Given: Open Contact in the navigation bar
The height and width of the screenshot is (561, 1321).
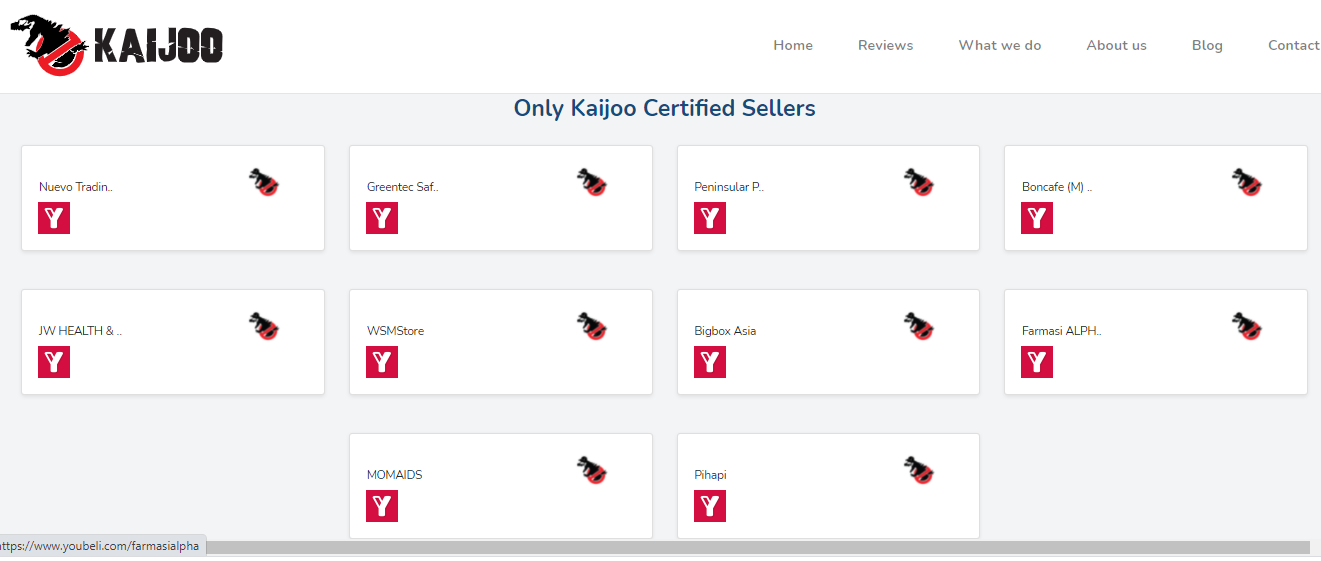Looking at the screenshot, I should point(1294,45).
